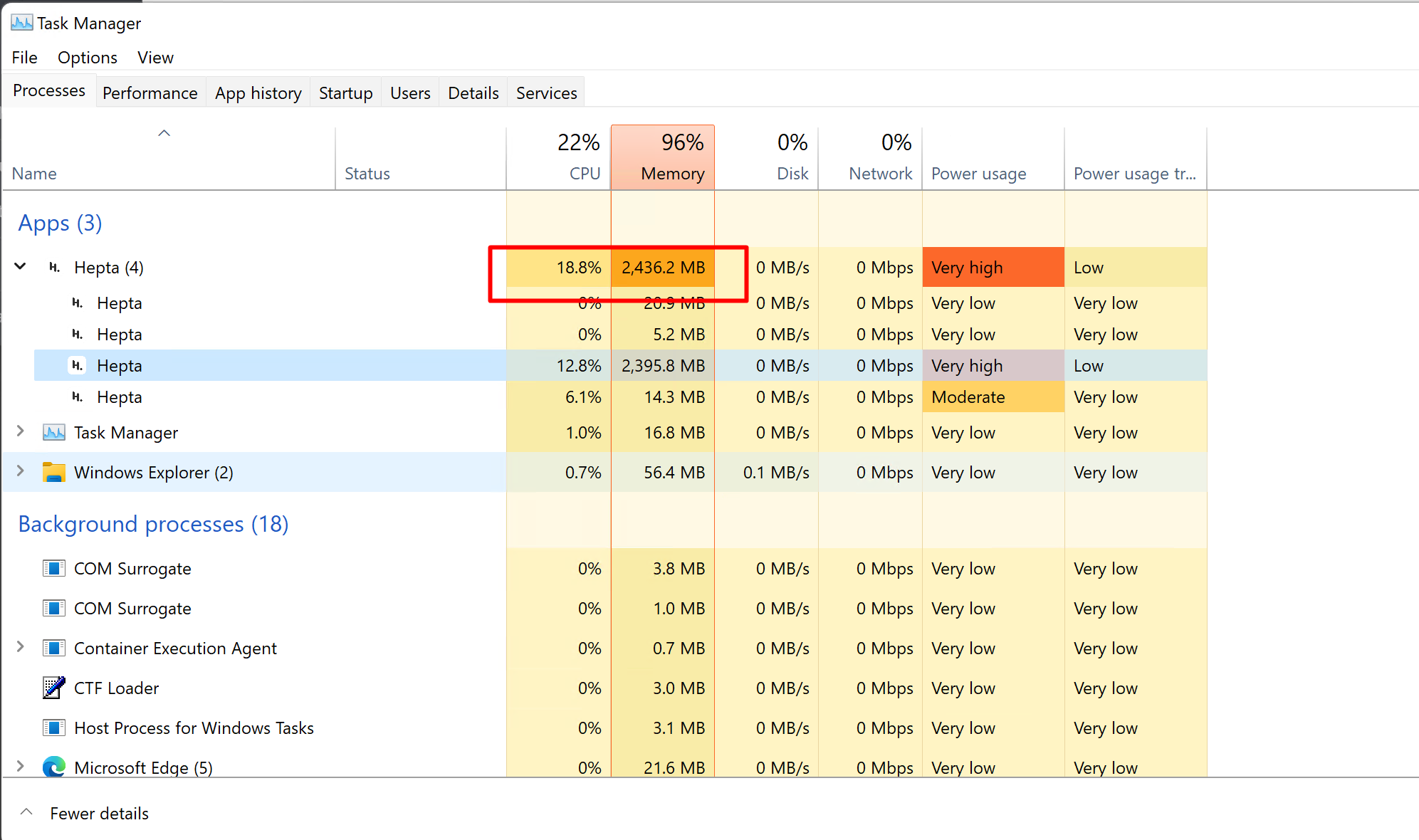Open the File menu

point(25,58)
